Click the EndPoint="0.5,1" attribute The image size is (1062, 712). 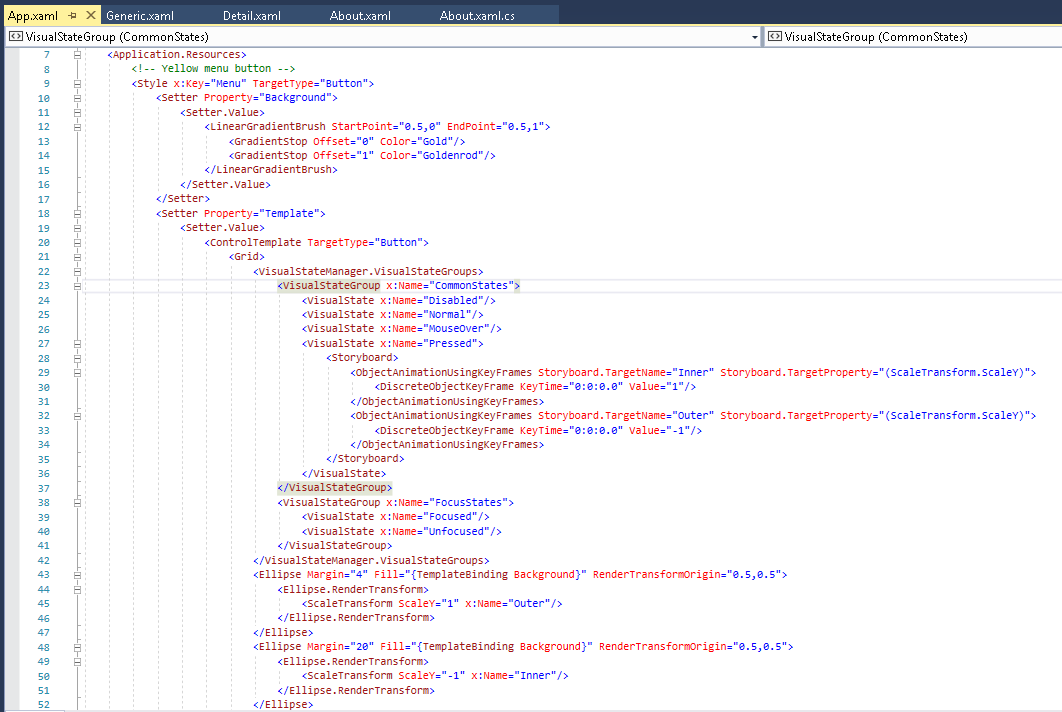(496, 127)
